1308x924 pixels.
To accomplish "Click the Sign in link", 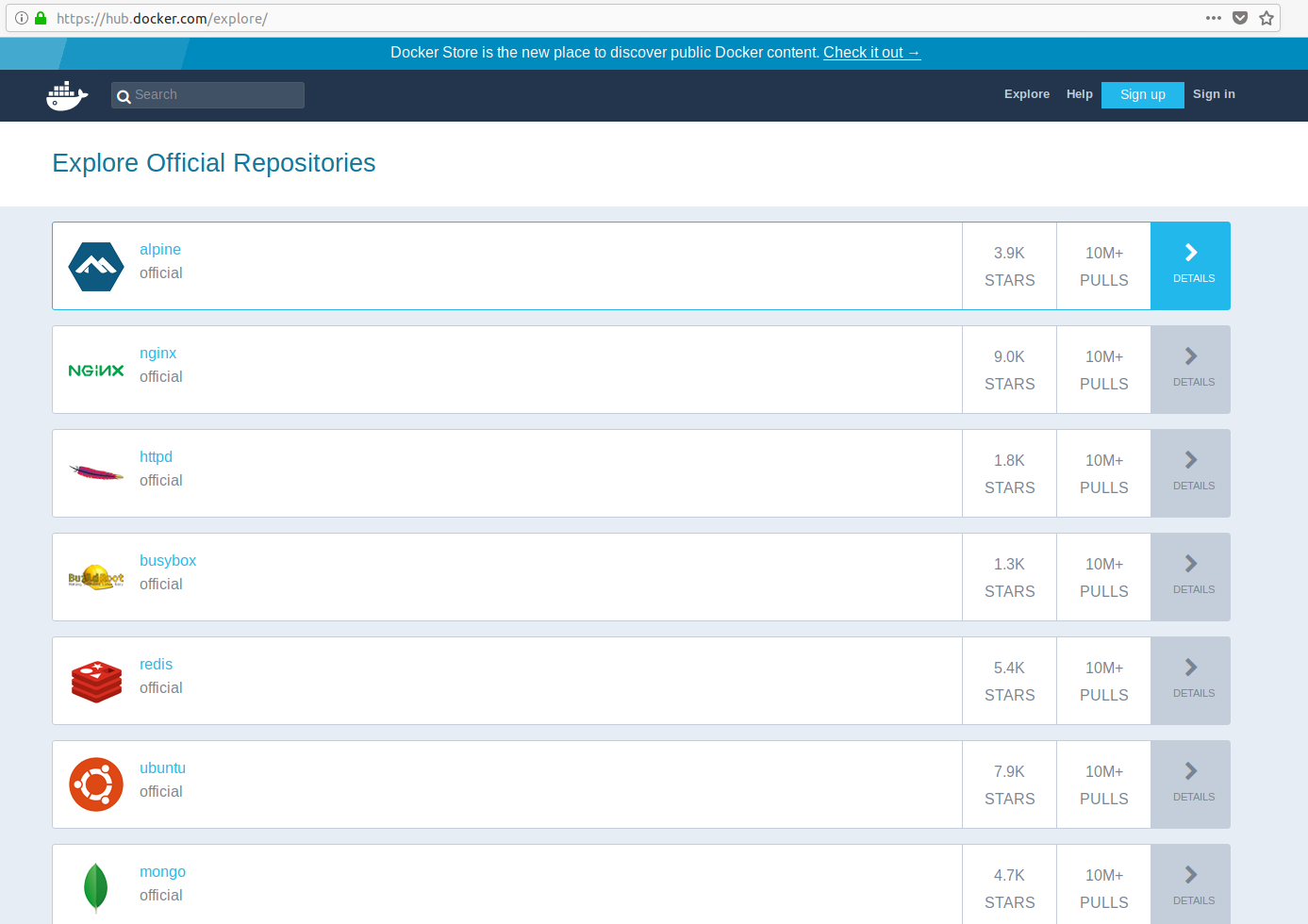I will click(x=1214, y=94).
